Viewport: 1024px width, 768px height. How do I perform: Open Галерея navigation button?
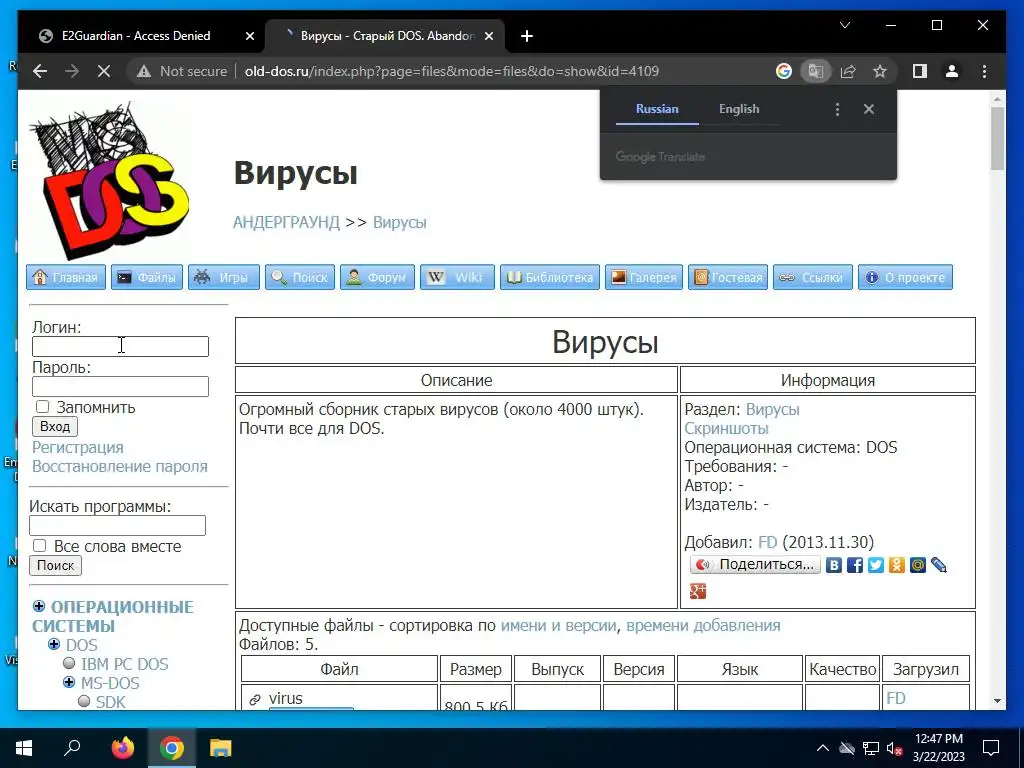644,277
